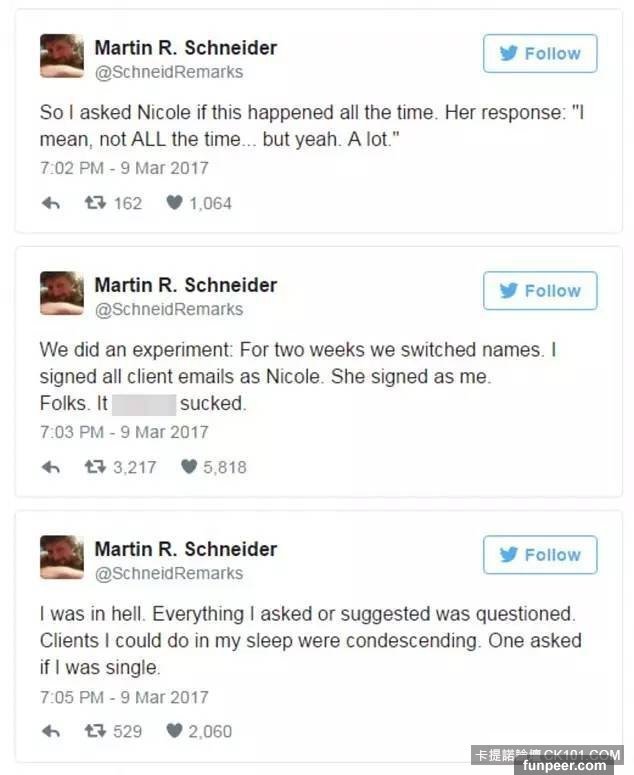634x775 pixels.
Task: Open the 7:05 PM - 9 Mar 2017 timestamp
Action: [x=124, y=696]
